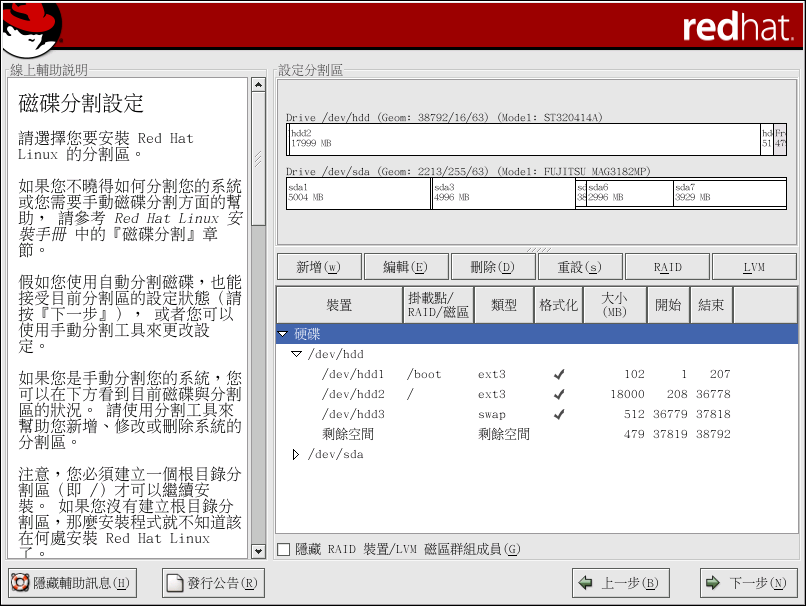
Task: Toggle hide RAID/LVM group members checkbox
Action: [x=284, y=549]
